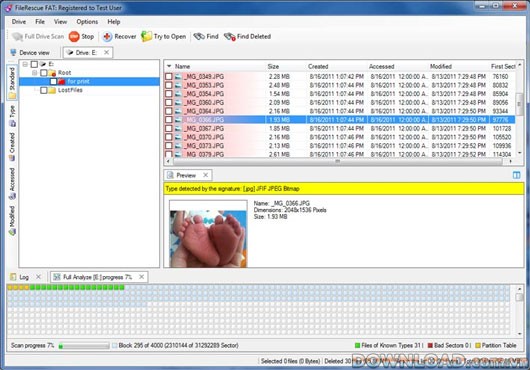Click the block map scroll-up arrow
This screenshot has width=530, height=370.
tap(520, 289)
